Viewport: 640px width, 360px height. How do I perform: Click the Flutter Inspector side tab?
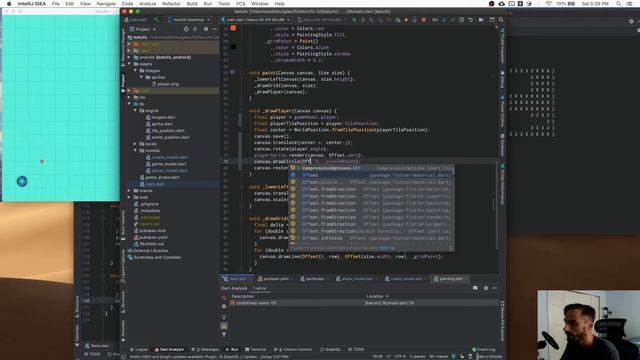pos(502,46)
